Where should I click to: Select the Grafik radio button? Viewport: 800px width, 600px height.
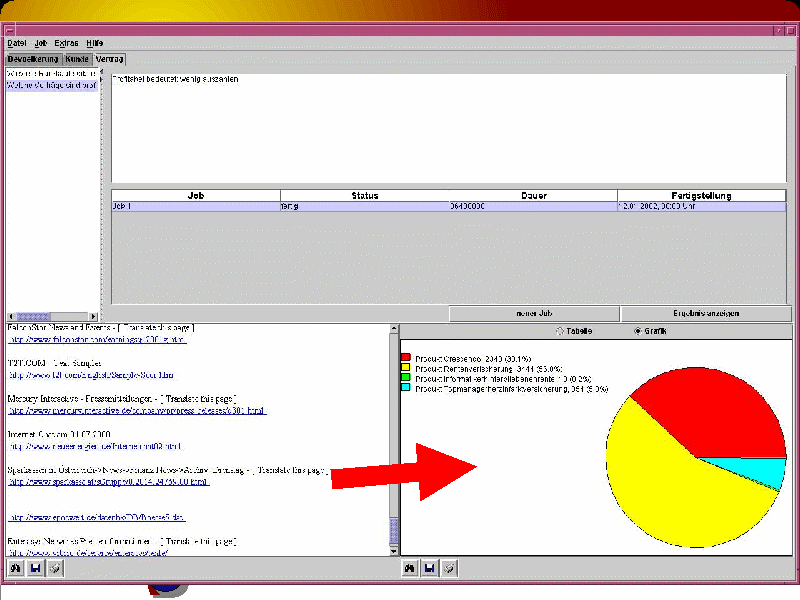(638, 331)
